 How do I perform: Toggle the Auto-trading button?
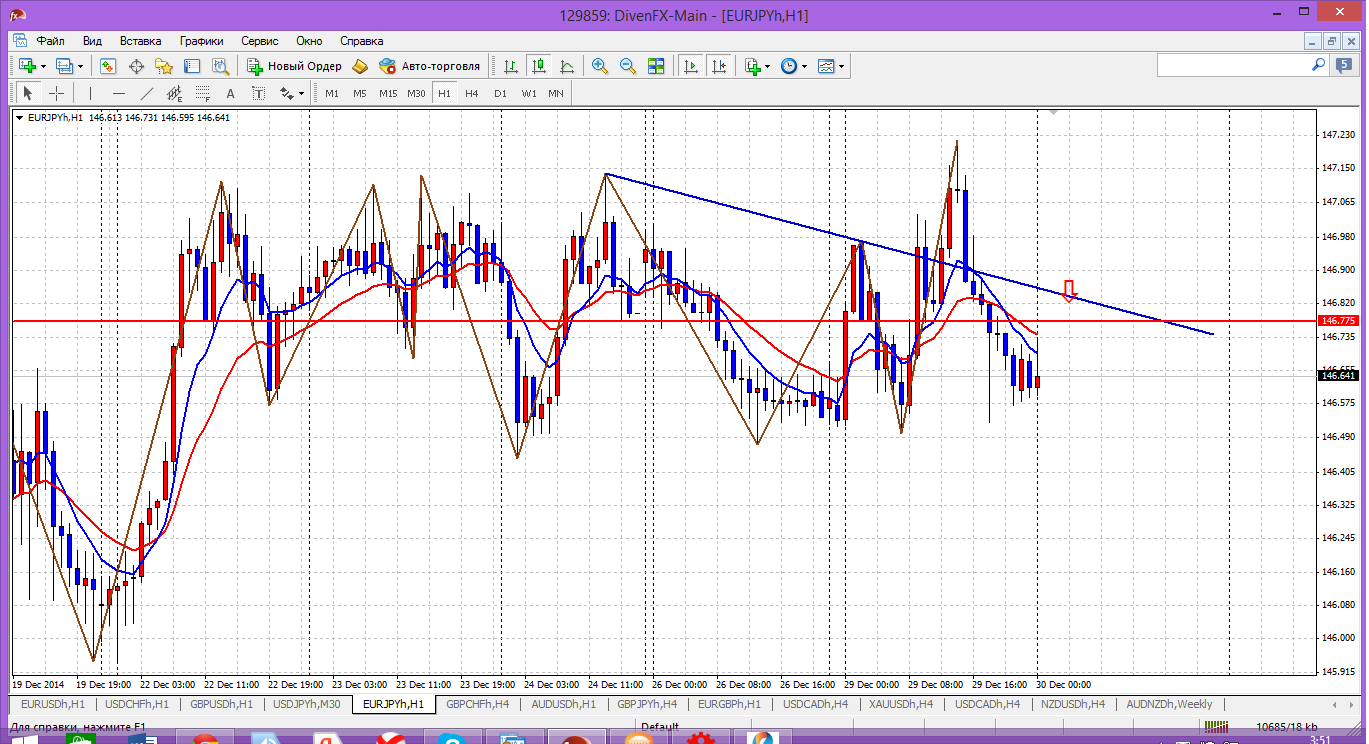[429, 66]
